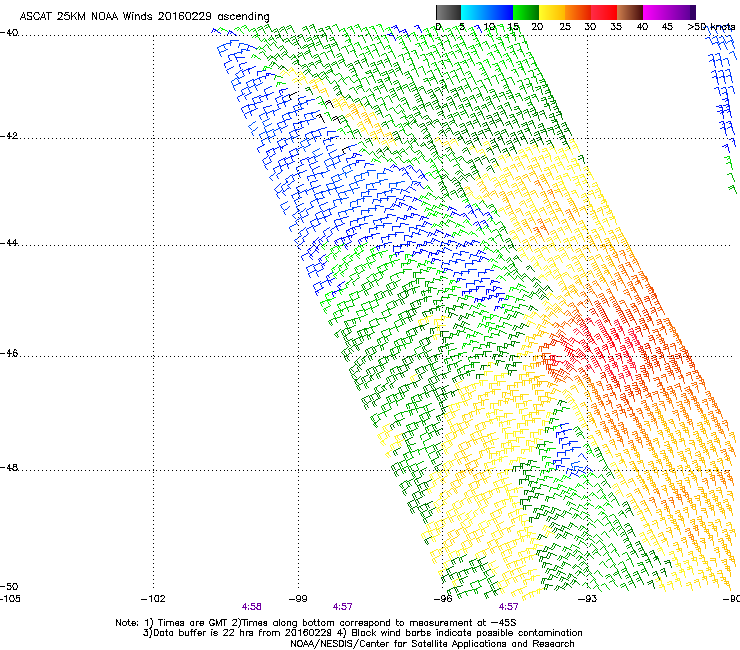Click the yellow 20-25 knots legend segment

552,12
